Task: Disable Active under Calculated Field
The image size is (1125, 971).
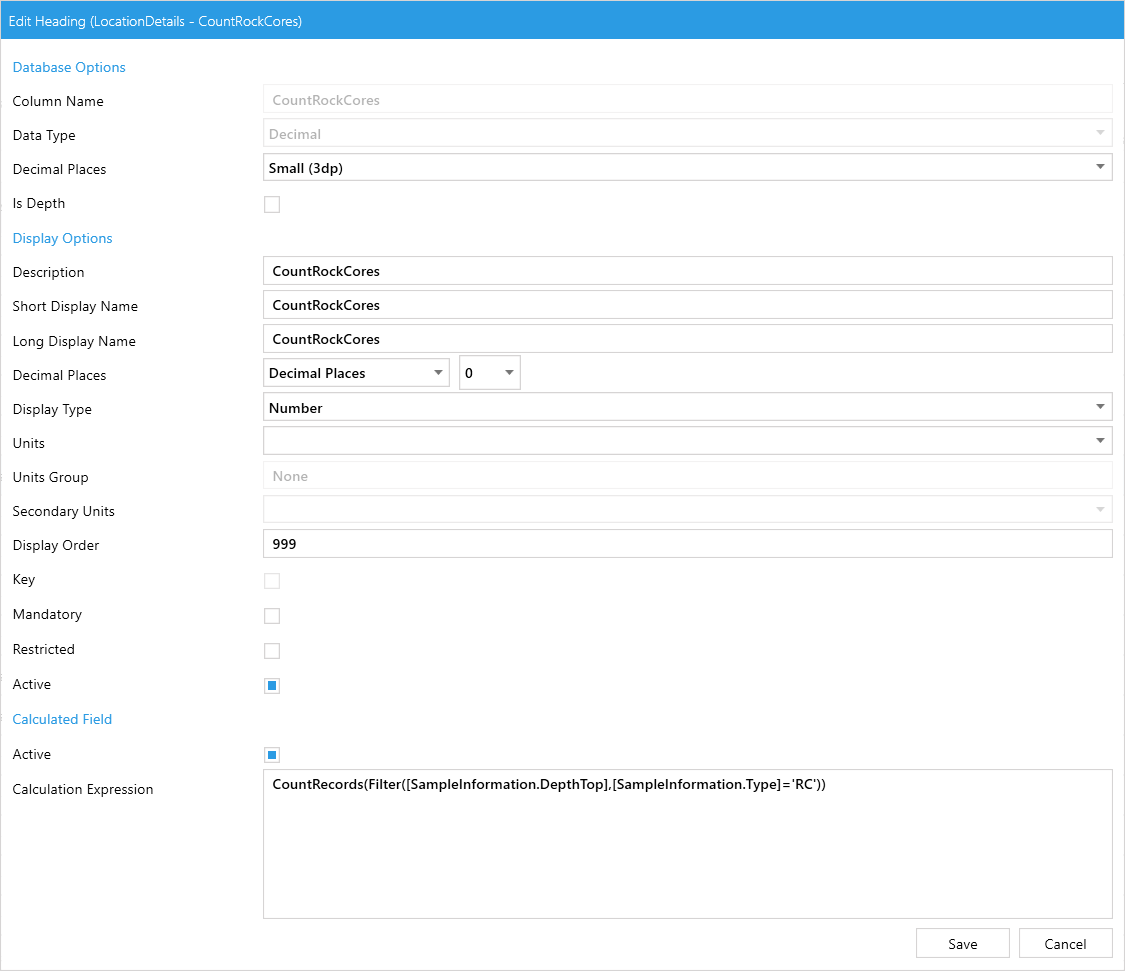Action: pyautogui.click(x=272, y=755)
